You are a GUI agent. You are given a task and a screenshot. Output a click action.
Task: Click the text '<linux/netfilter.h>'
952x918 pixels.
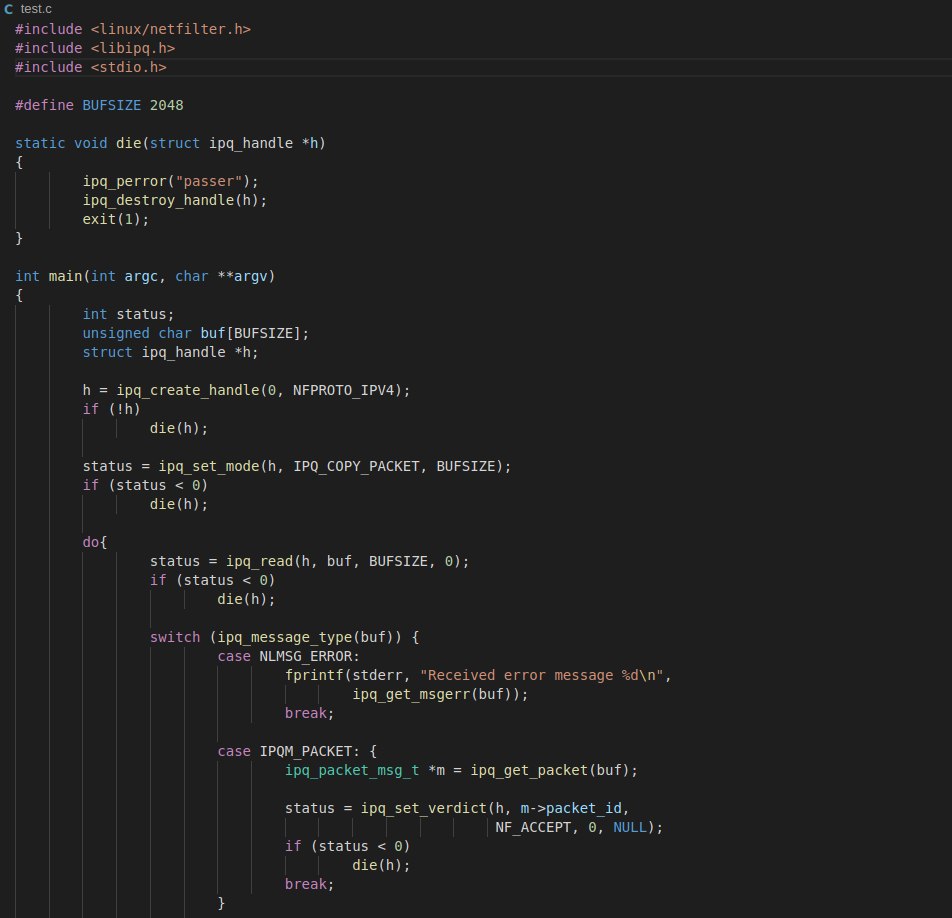[x=171, y=29]
